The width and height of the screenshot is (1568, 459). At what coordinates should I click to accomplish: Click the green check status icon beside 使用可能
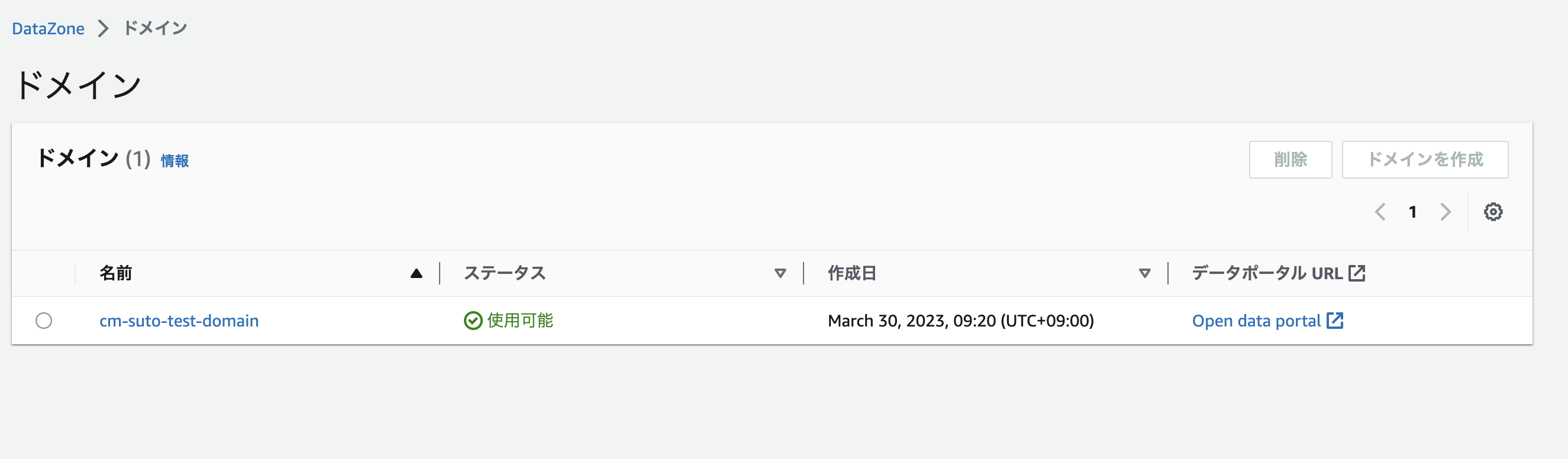473,320
